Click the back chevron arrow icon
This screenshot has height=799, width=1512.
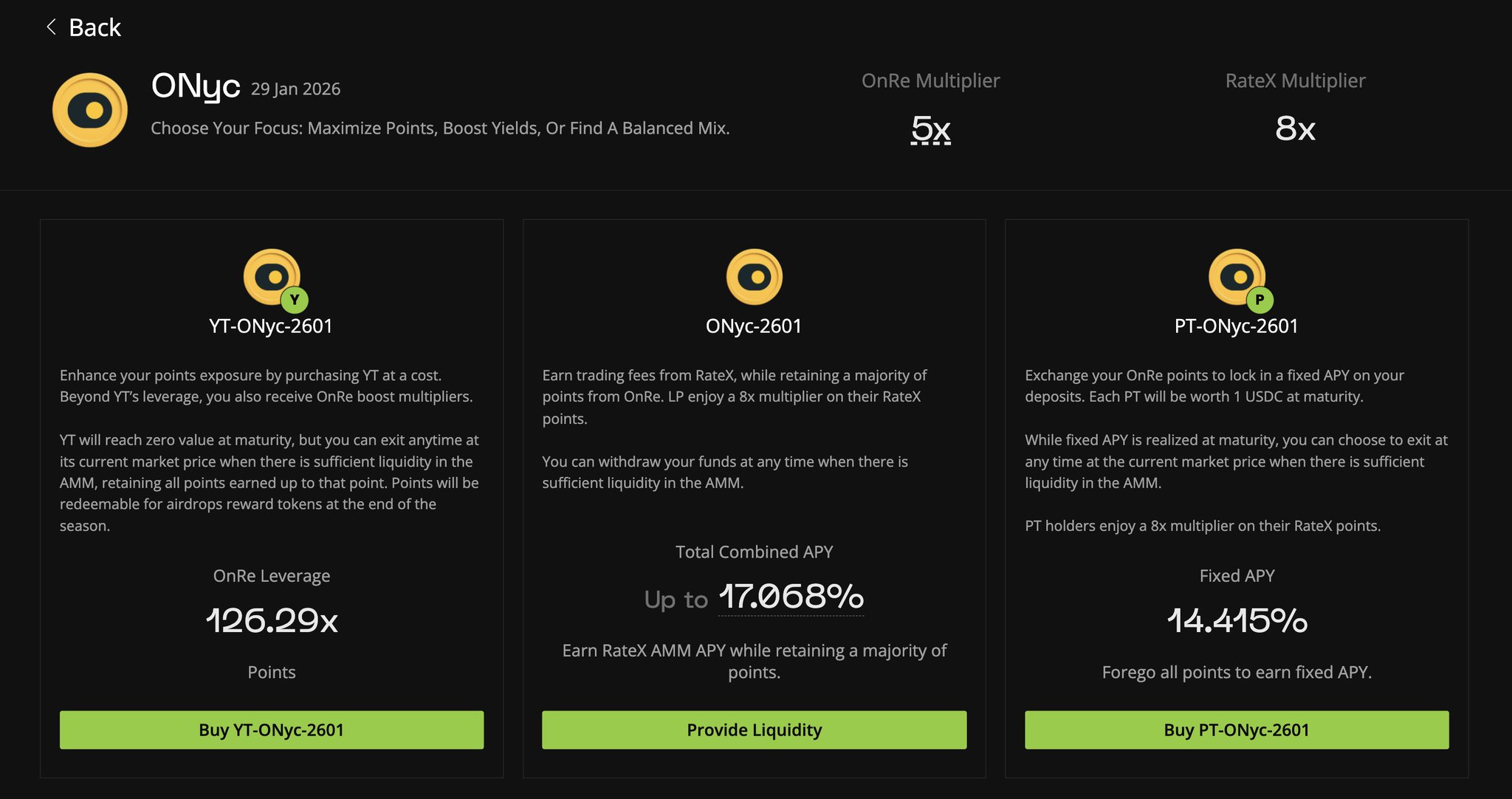50,27
